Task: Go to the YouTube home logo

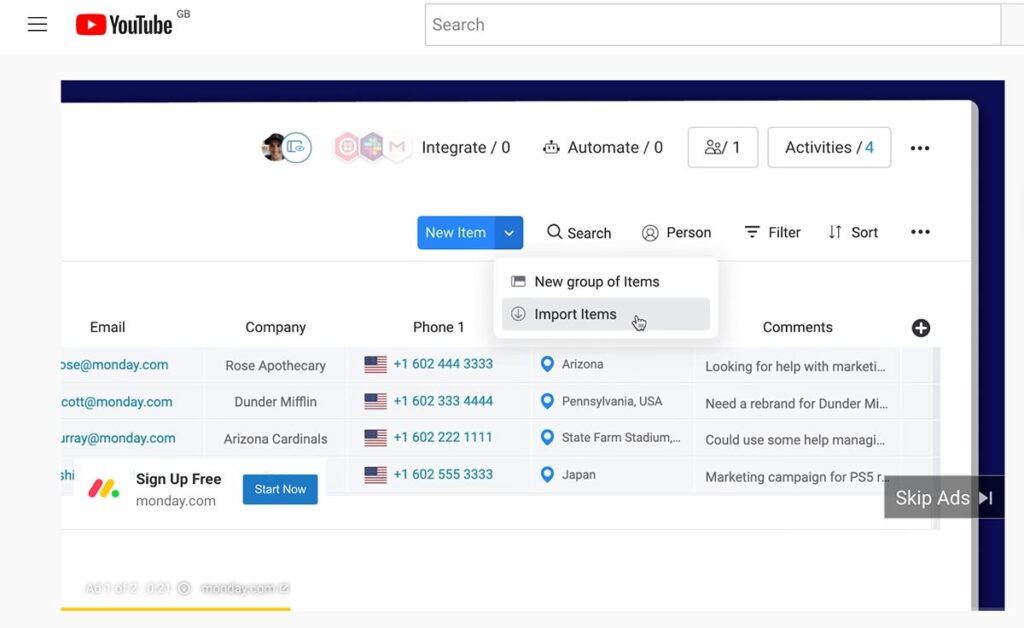Action: pyautogui.click(x=124, y=25)
